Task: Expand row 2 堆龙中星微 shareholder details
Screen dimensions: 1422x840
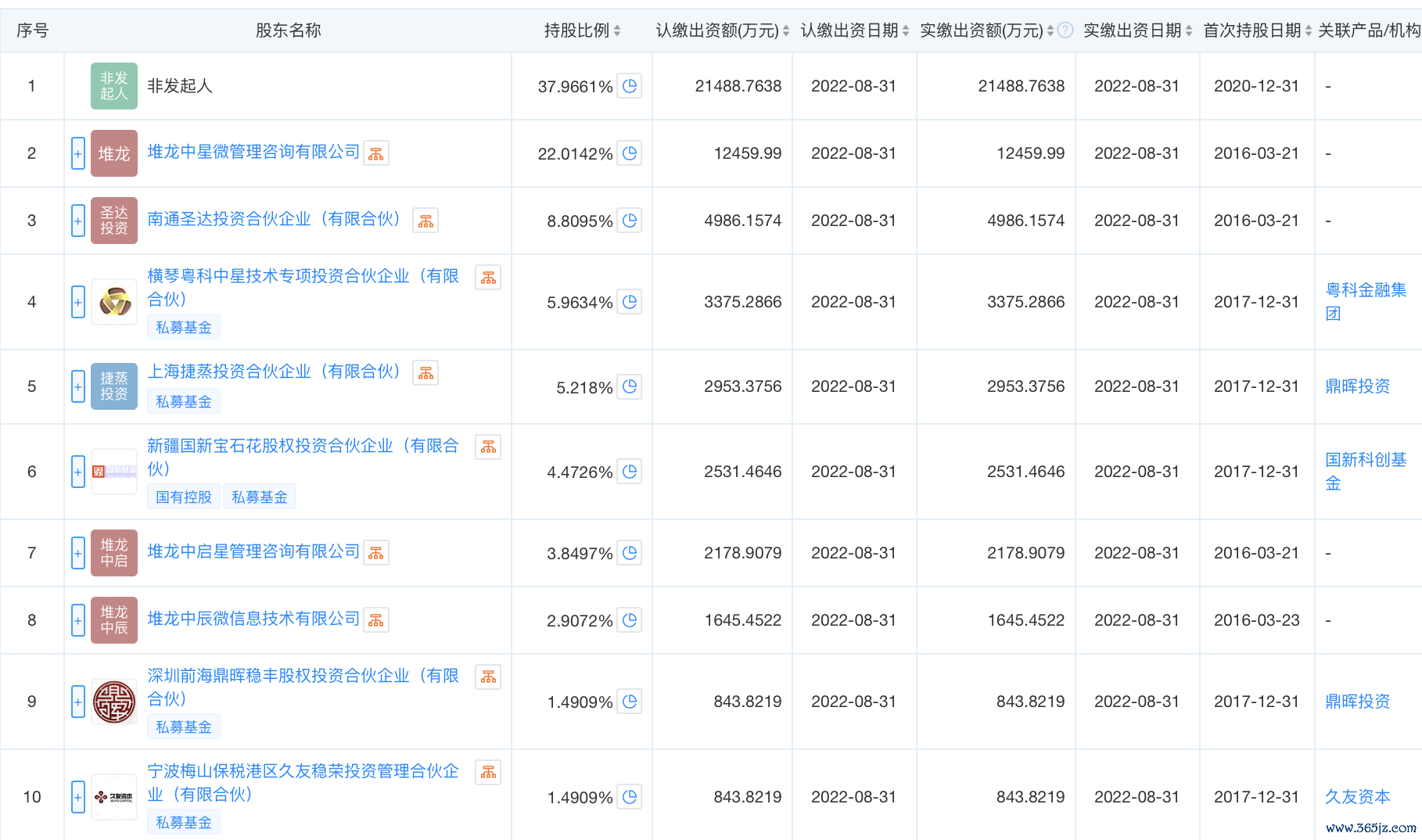Action: pos(78,154)
